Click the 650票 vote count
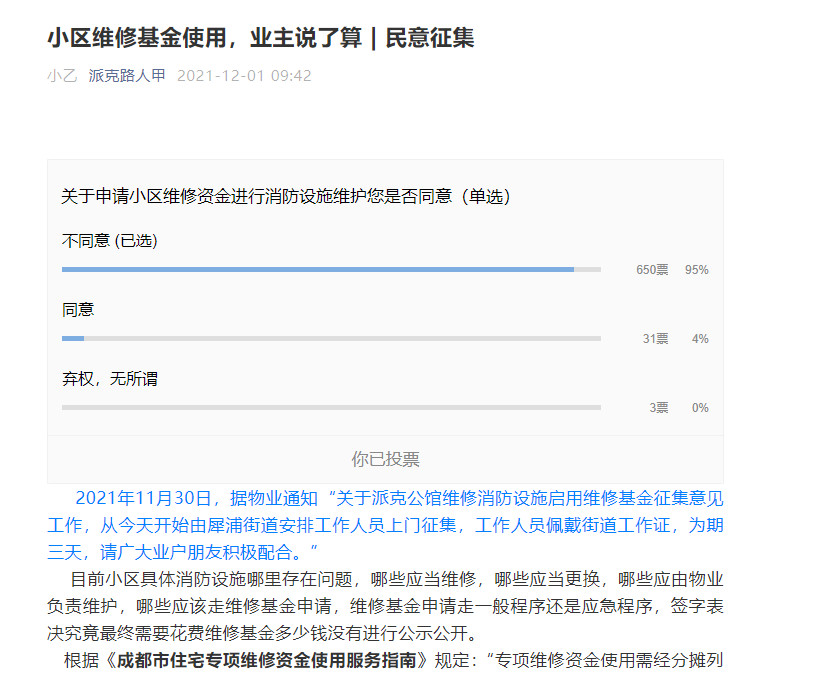Screen dimensions: 831x673 (x=652, y=270)
